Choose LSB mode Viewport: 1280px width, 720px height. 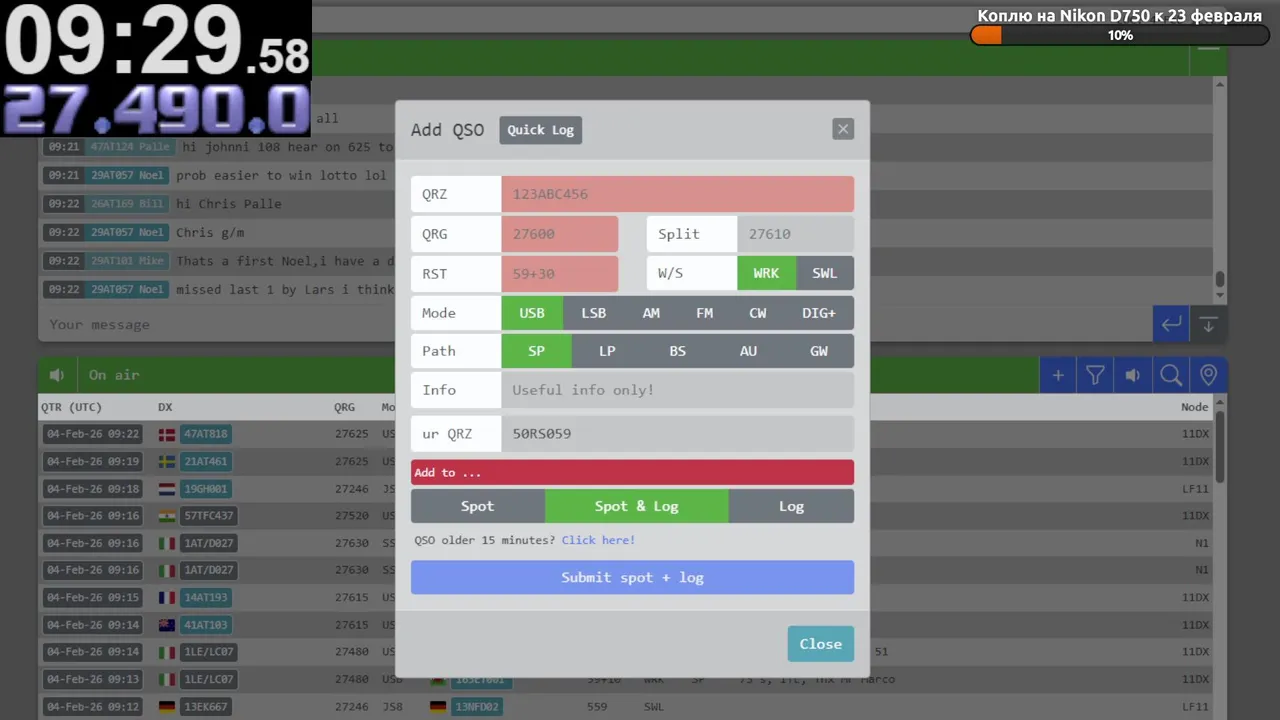pyautogui.click(x=594, y=313)
